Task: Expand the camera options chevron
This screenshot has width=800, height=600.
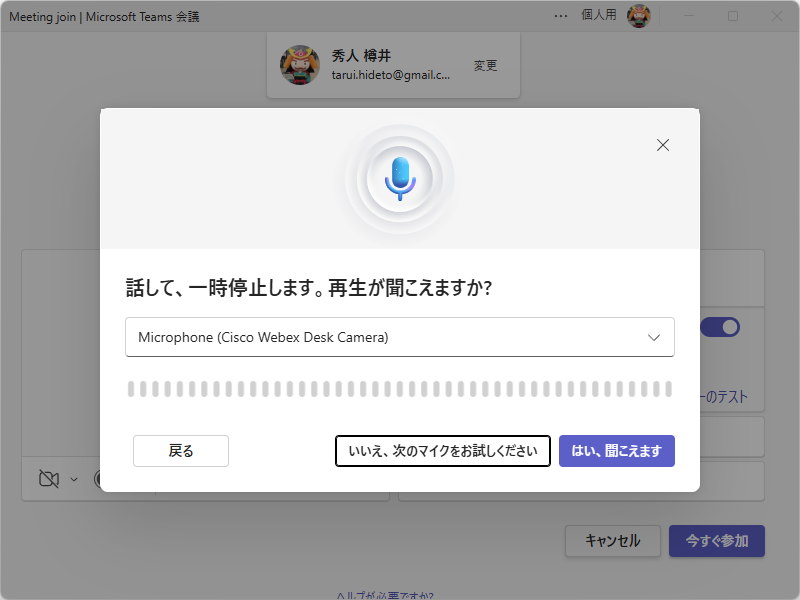Action: pyautogui.click(x=74, y=480)
